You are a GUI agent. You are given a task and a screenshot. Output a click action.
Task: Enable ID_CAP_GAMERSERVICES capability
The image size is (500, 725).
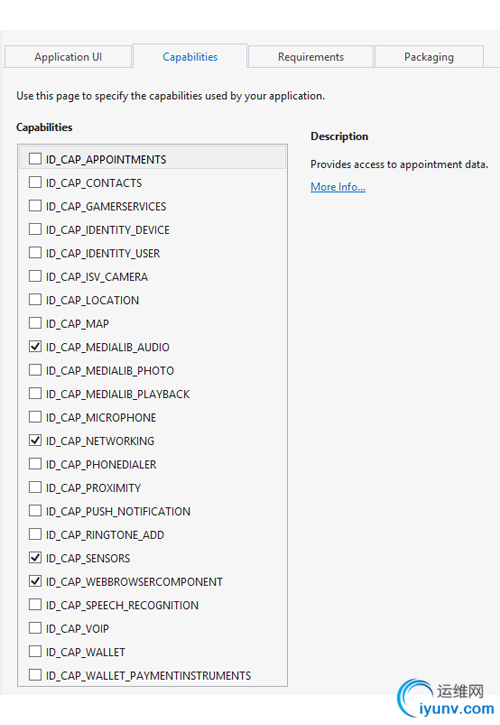click(x=35, y=206)
